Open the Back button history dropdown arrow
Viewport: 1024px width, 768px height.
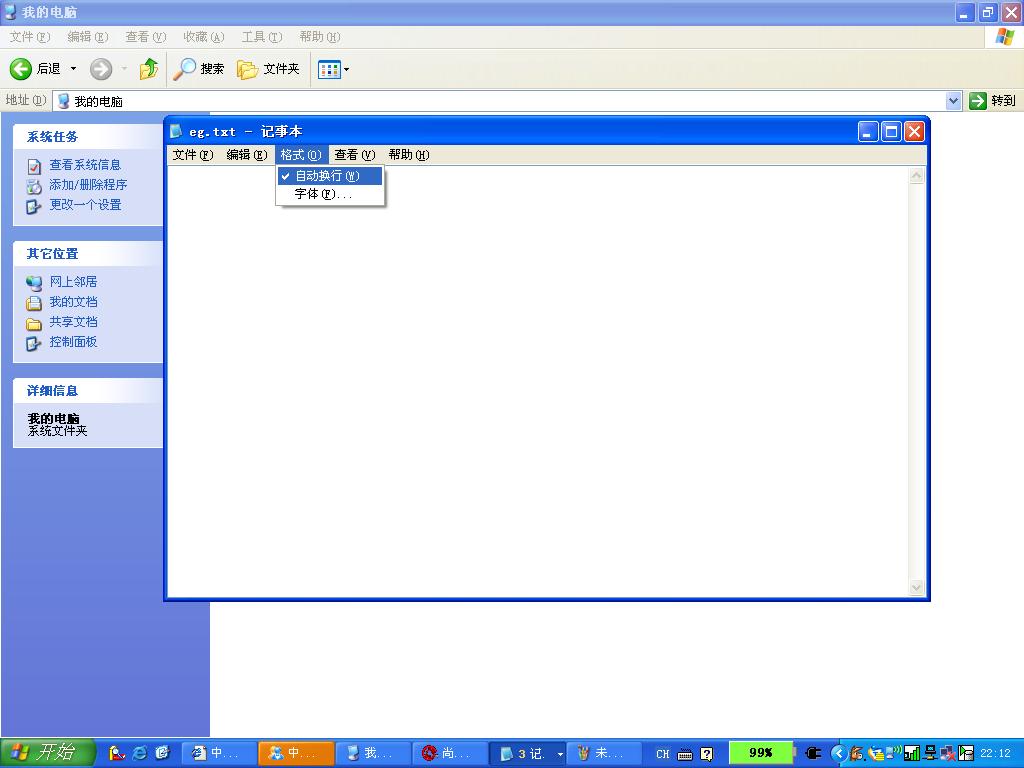[x=73, y=69]
